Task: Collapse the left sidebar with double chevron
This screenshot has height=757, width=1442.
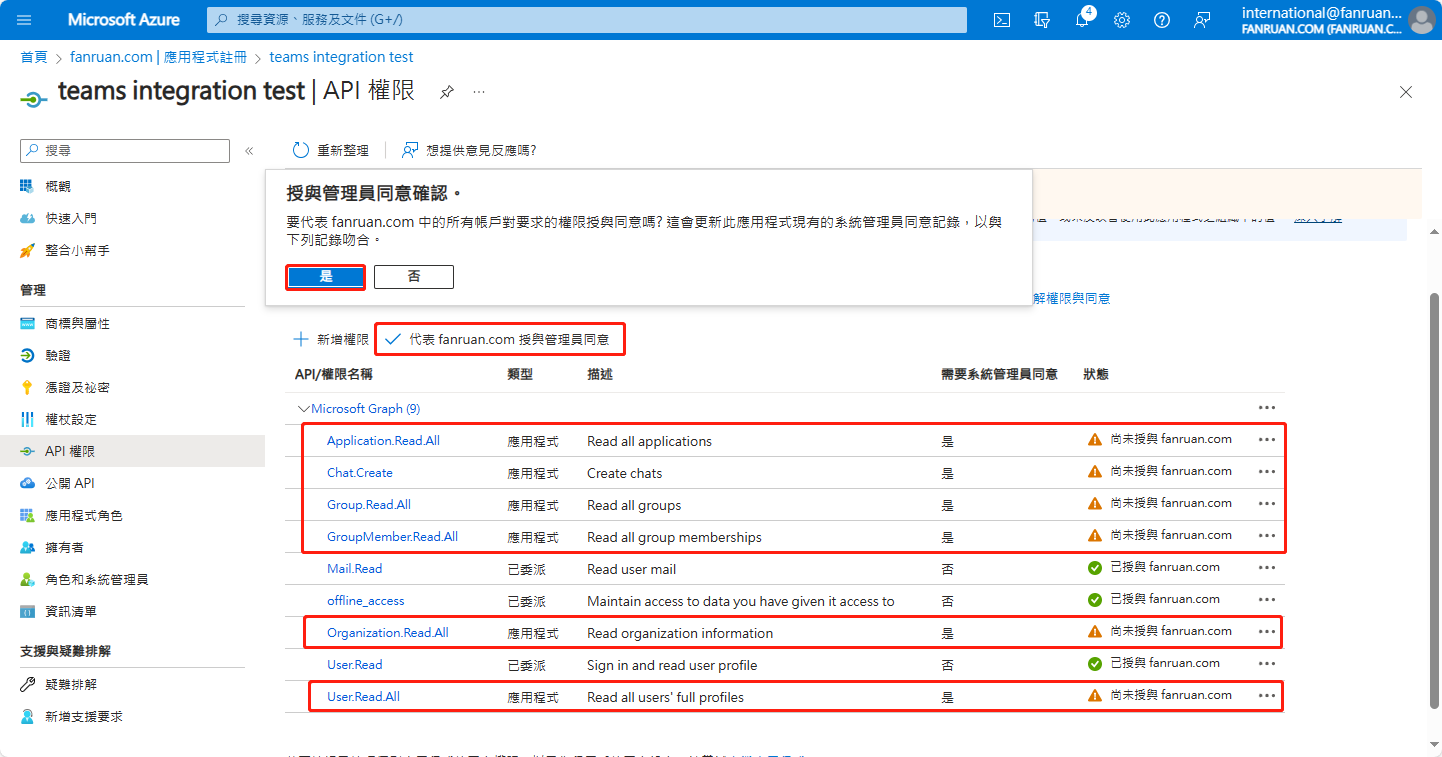Action: click(249, 151)
